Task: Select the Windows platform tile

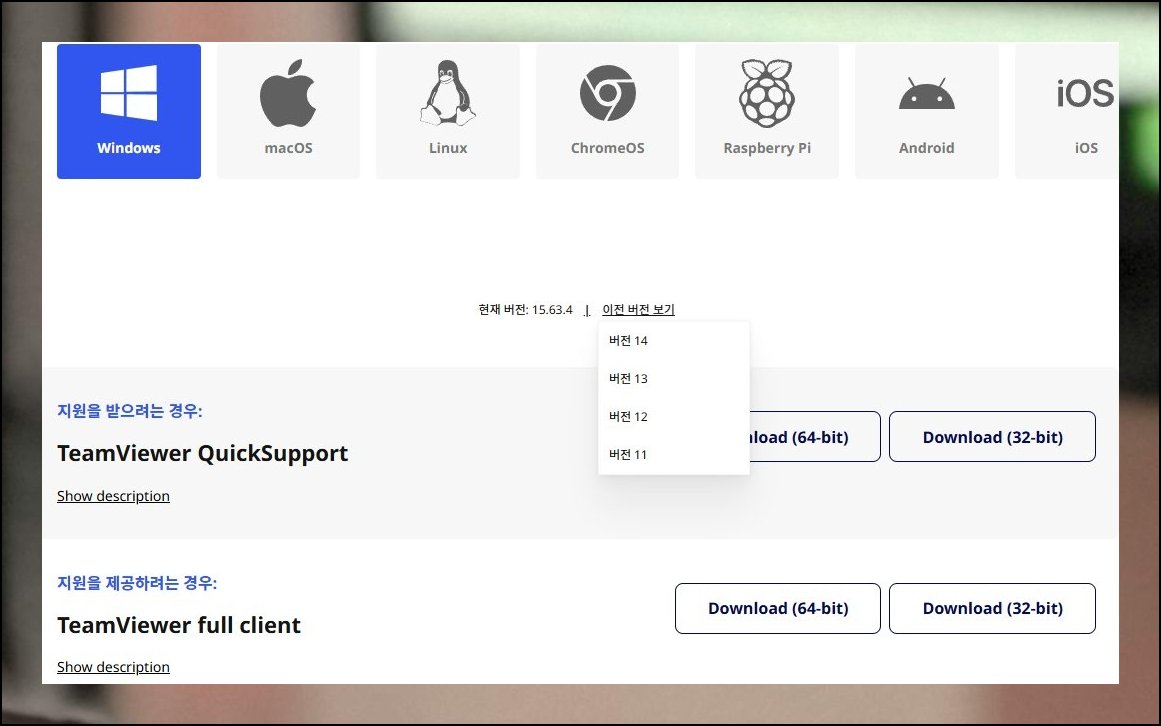Action: click(x=129, y=111)
